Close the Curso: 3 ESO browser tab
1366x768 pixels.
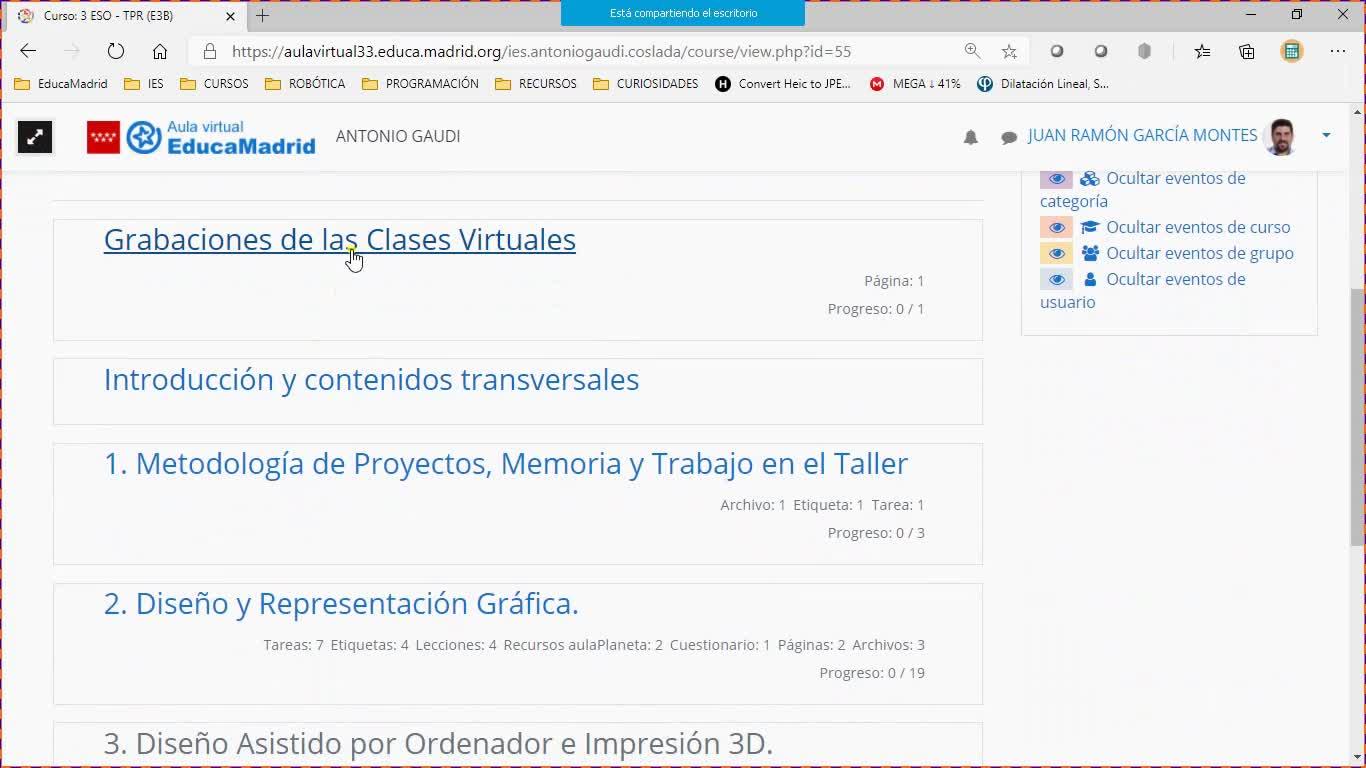231,16
